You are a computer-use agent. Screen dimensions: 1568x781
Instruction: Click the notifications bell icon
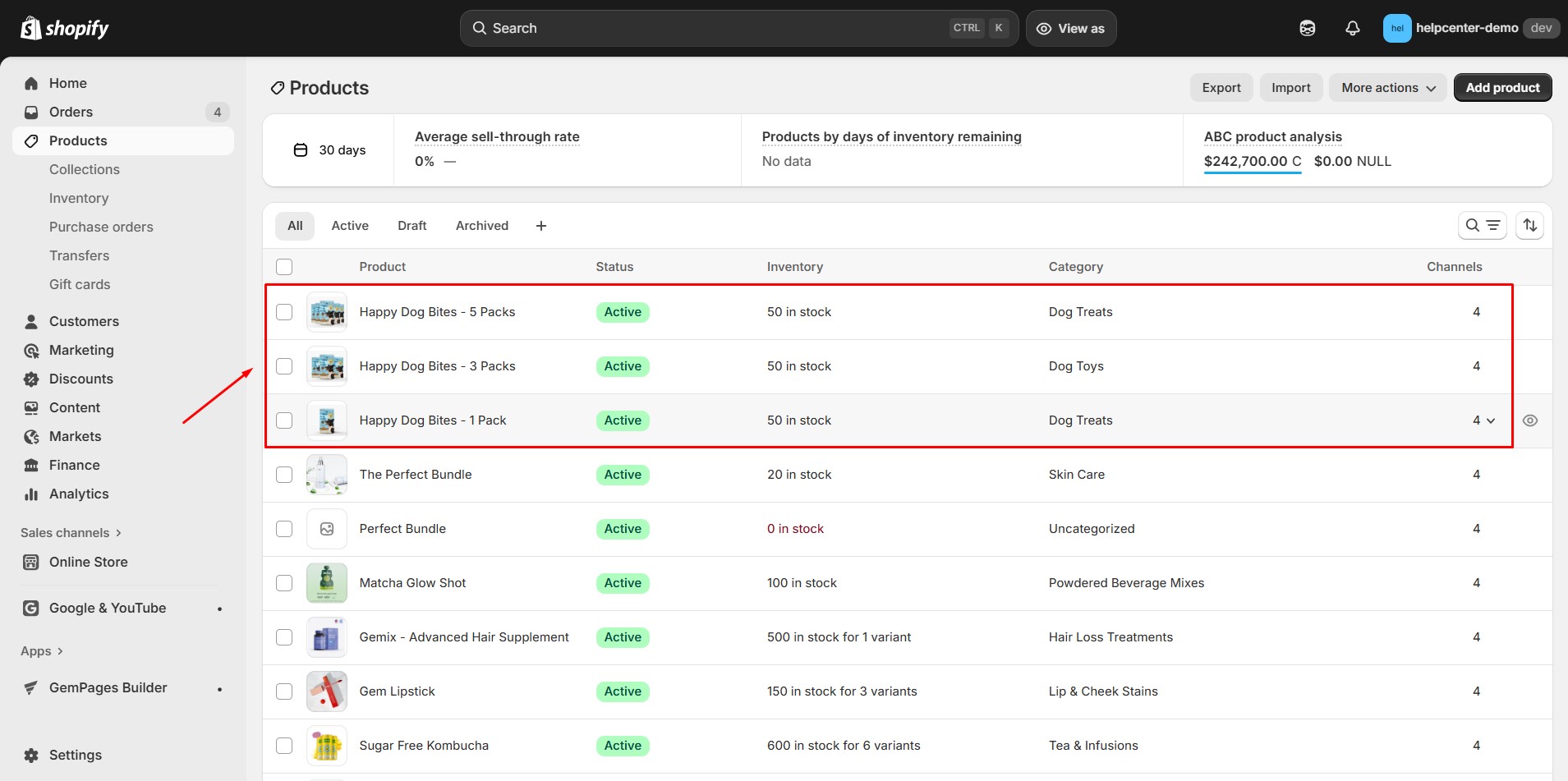point(1352,28)
